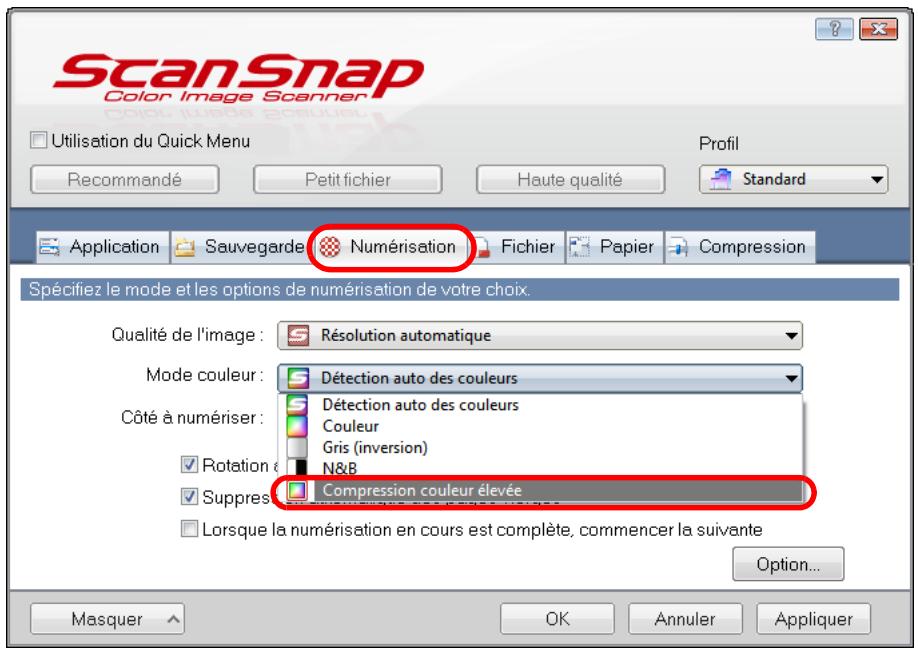Enable Utilisation du Quick Menu checkbox
918x651 pixels.
tap(39, 141)
